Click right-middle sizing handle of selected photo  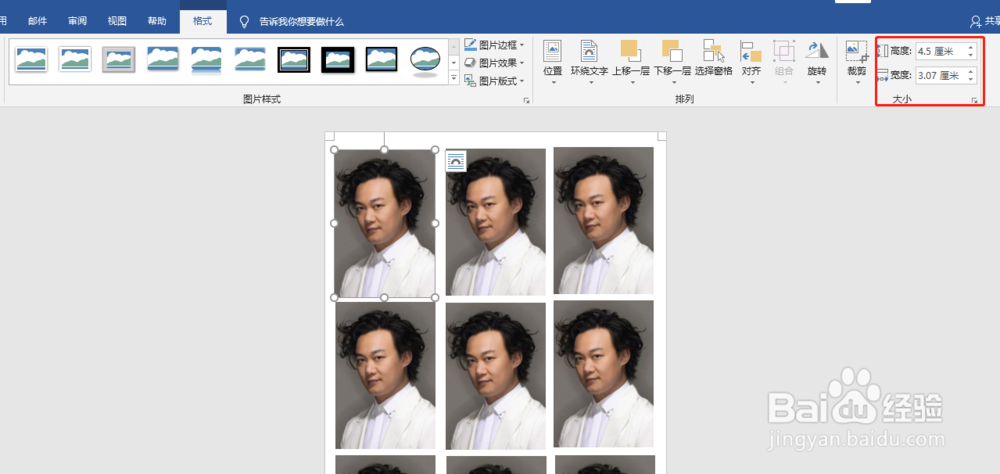point(435,223)
